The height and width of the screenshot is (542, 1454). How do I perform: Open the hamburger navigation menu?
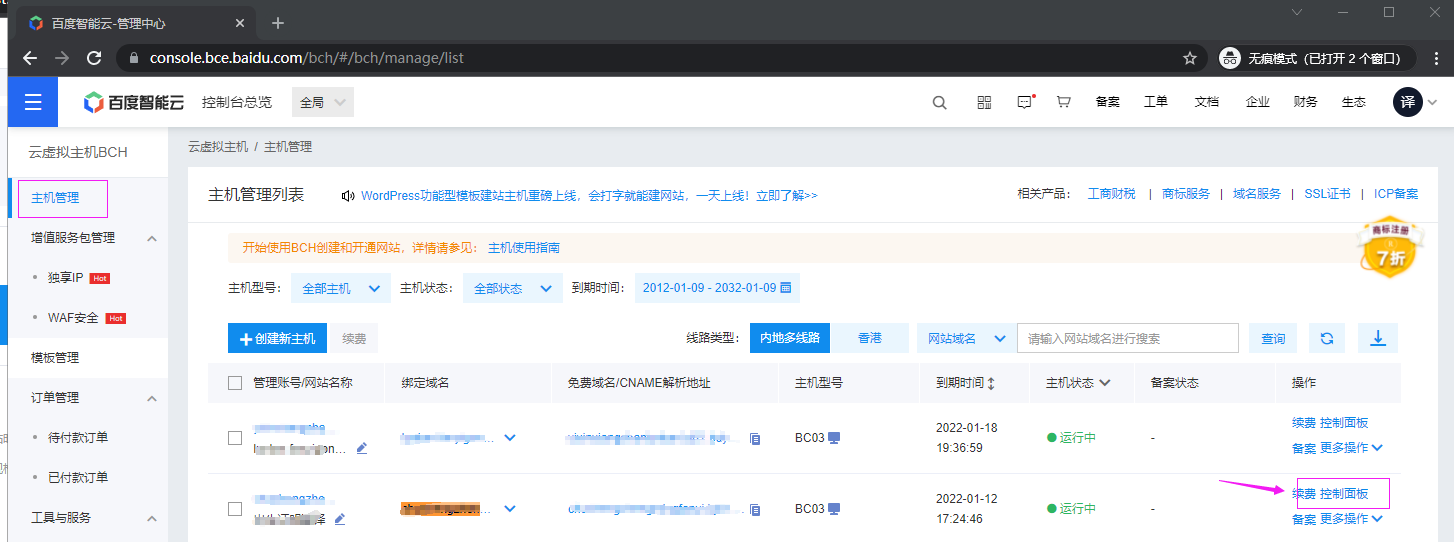click(33, 102)
